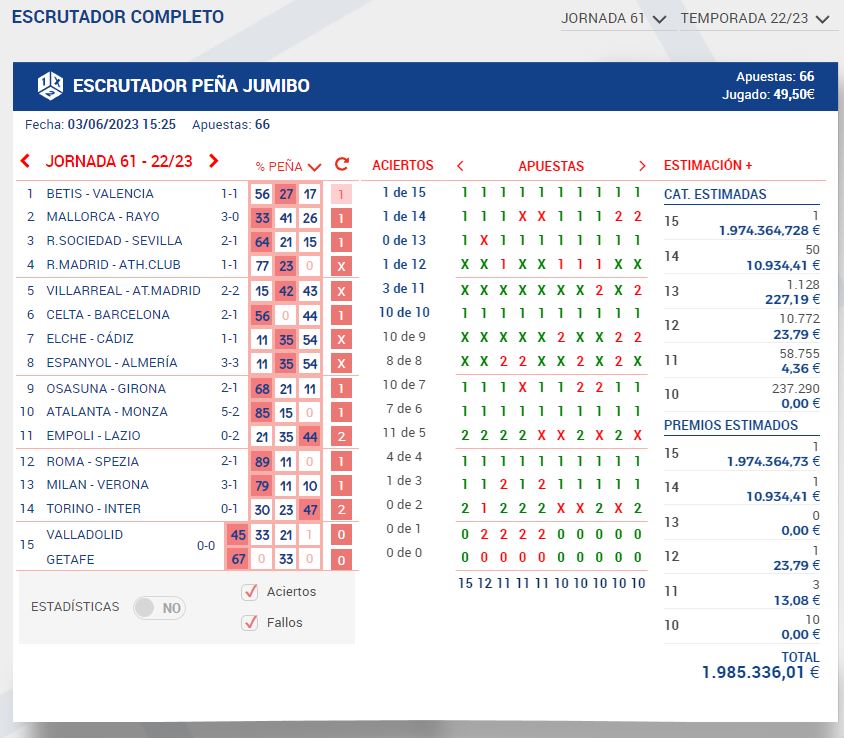
Task: Click the 227,19 € category 13 estimate
Action: pos(792,299)
